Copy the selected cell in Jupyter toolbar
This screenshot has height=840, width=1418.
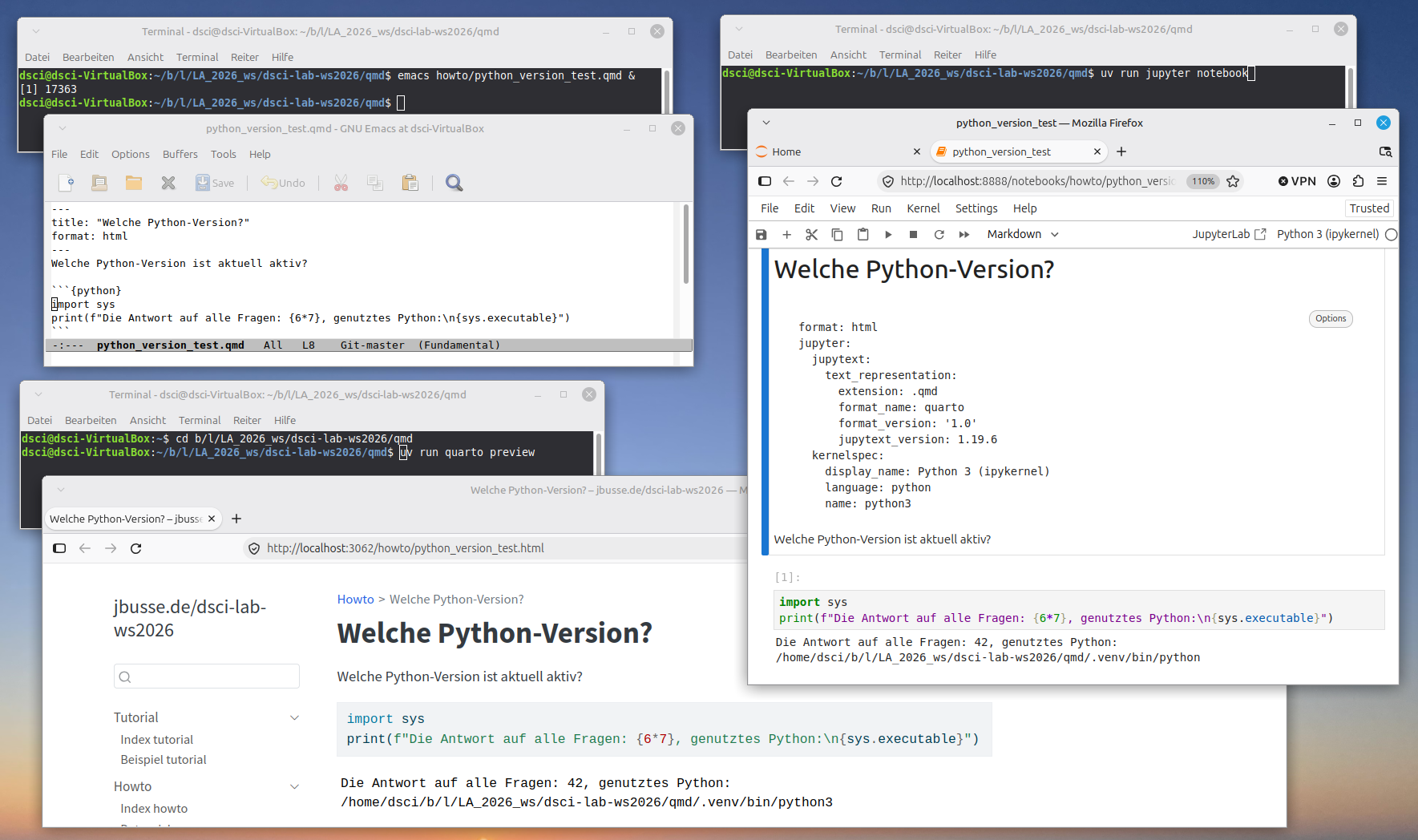click(837, 234)
